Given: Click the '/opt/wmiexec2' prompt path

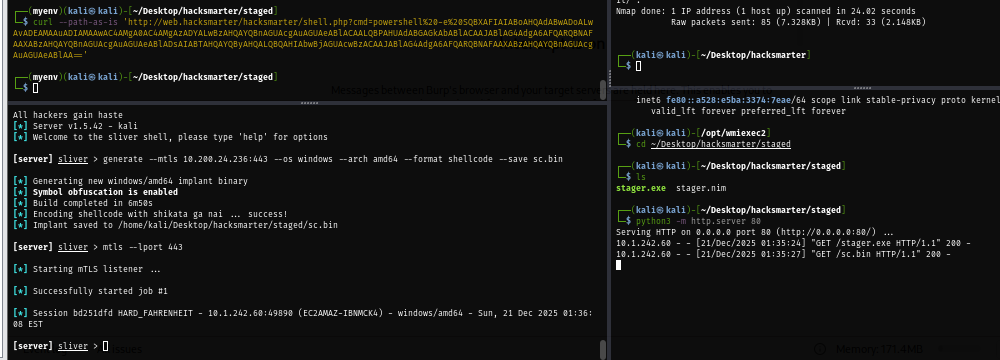Looking at the screenshot, I should point(732,133).
